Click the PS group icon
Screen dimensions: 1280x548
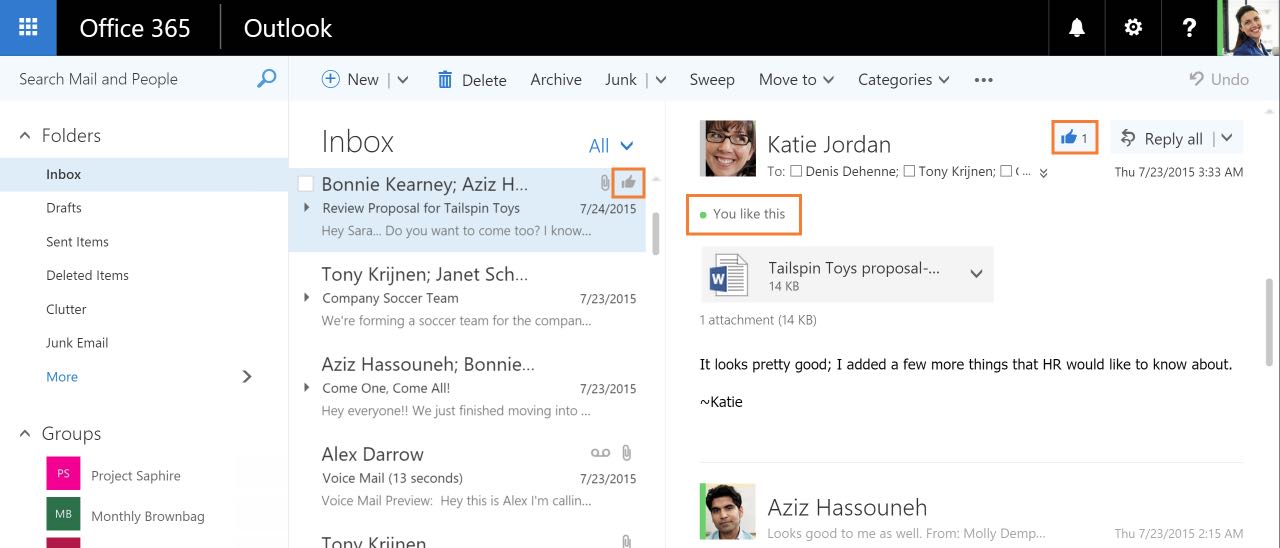63,474
